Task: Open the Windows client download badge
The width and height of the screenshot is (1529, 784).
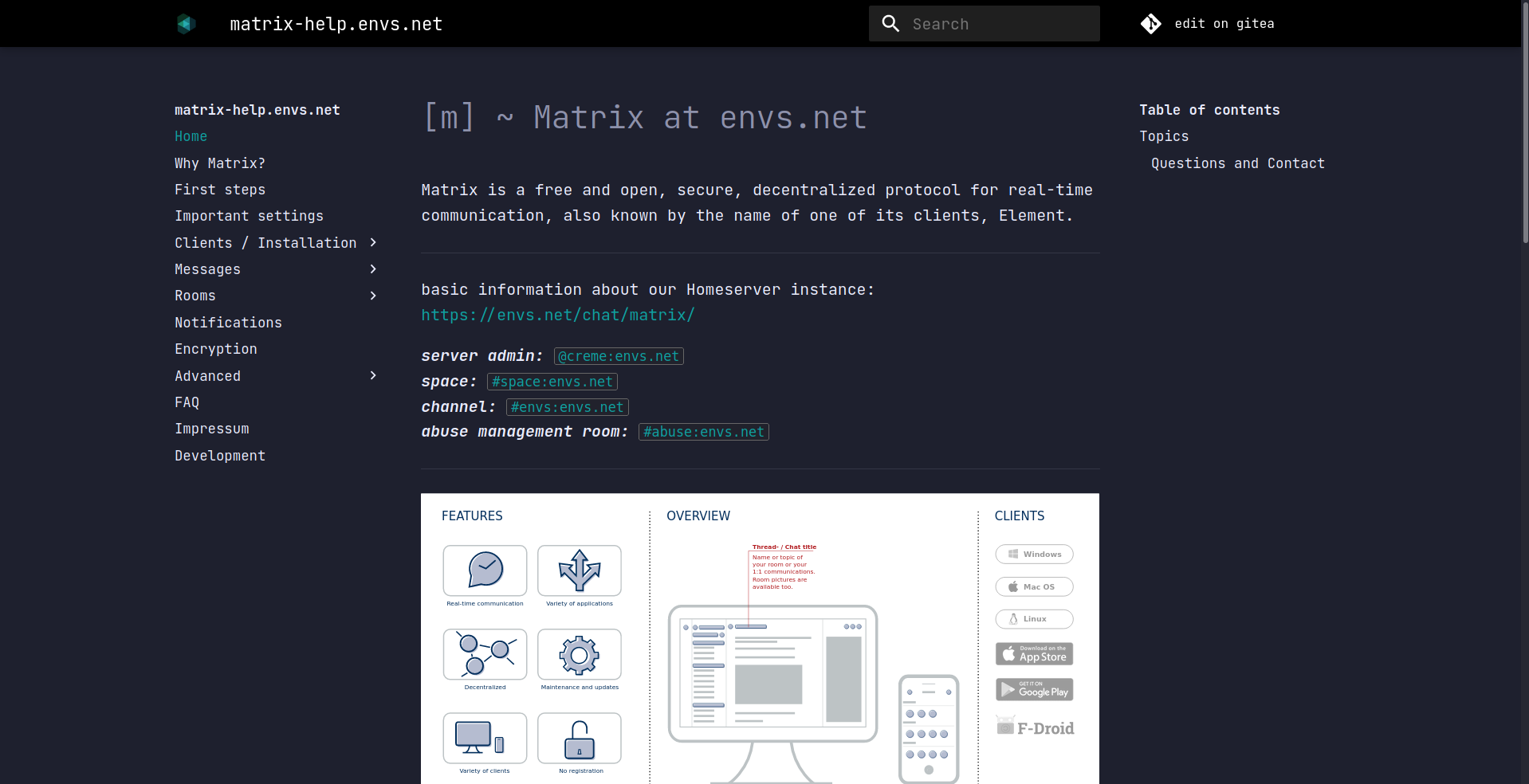Action: pyautogui.click(x=1033, y=554)
